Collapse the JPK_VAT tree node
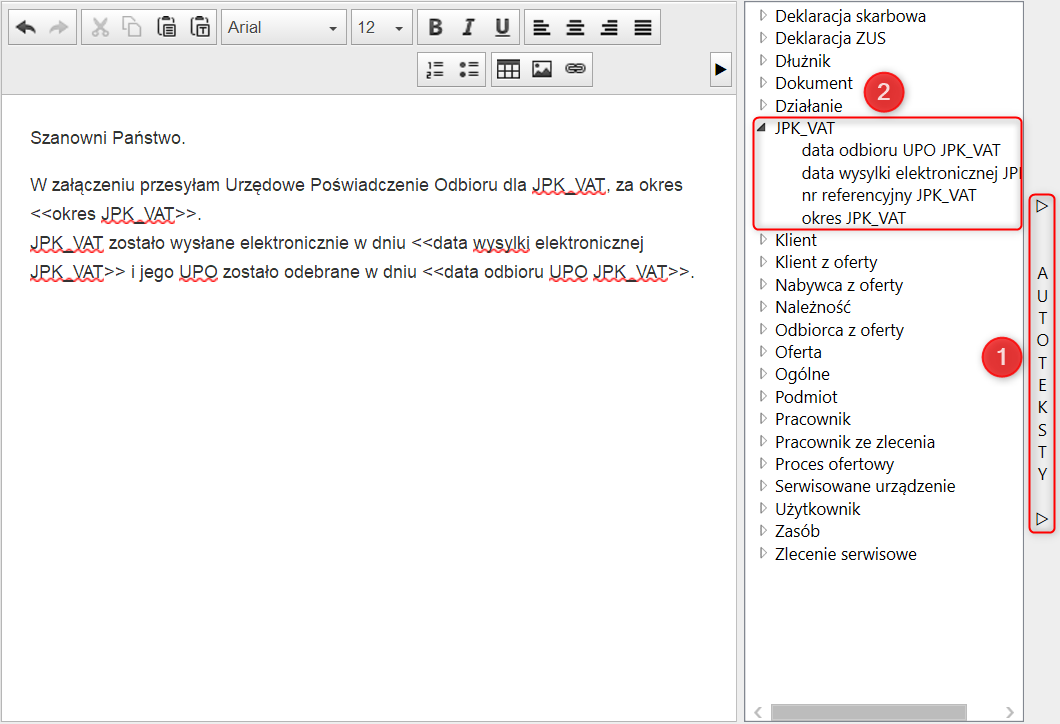The height and width of the screenshot is (724, 1060). pos(762,128)
